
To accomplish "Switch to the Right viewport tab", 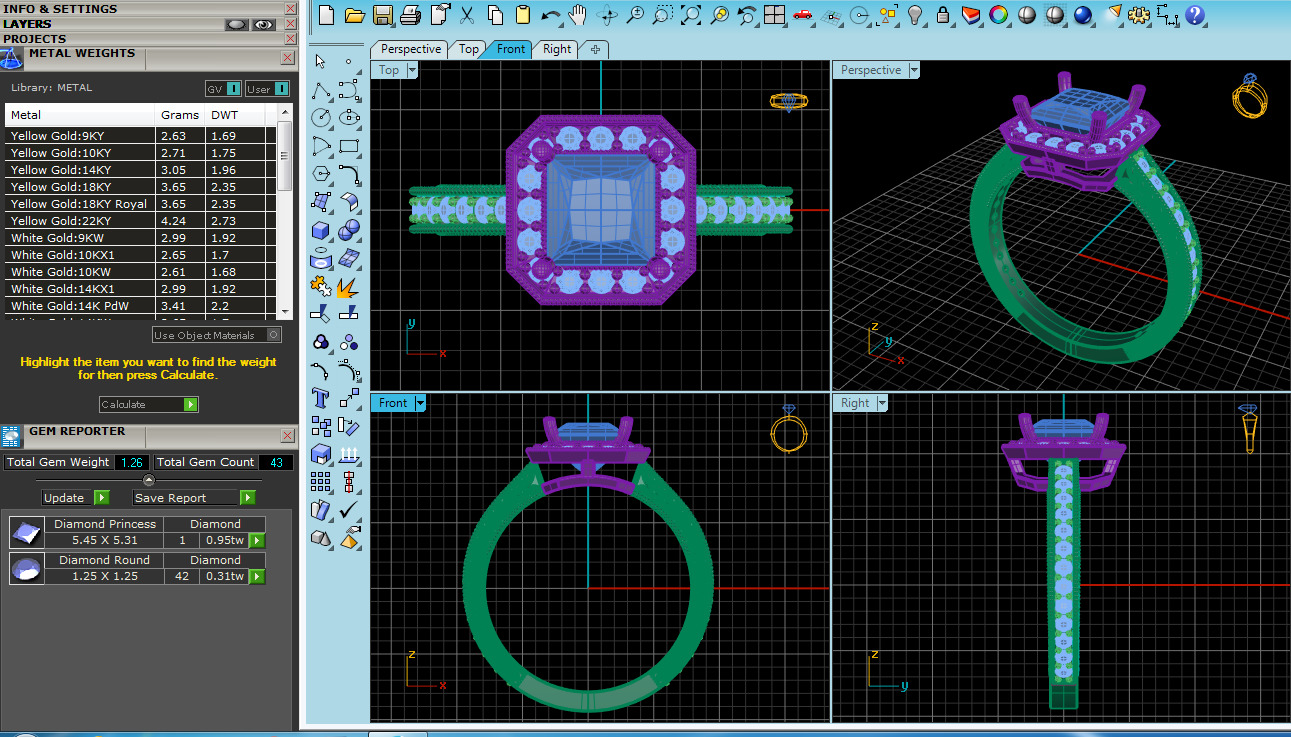I will point(557,49).
